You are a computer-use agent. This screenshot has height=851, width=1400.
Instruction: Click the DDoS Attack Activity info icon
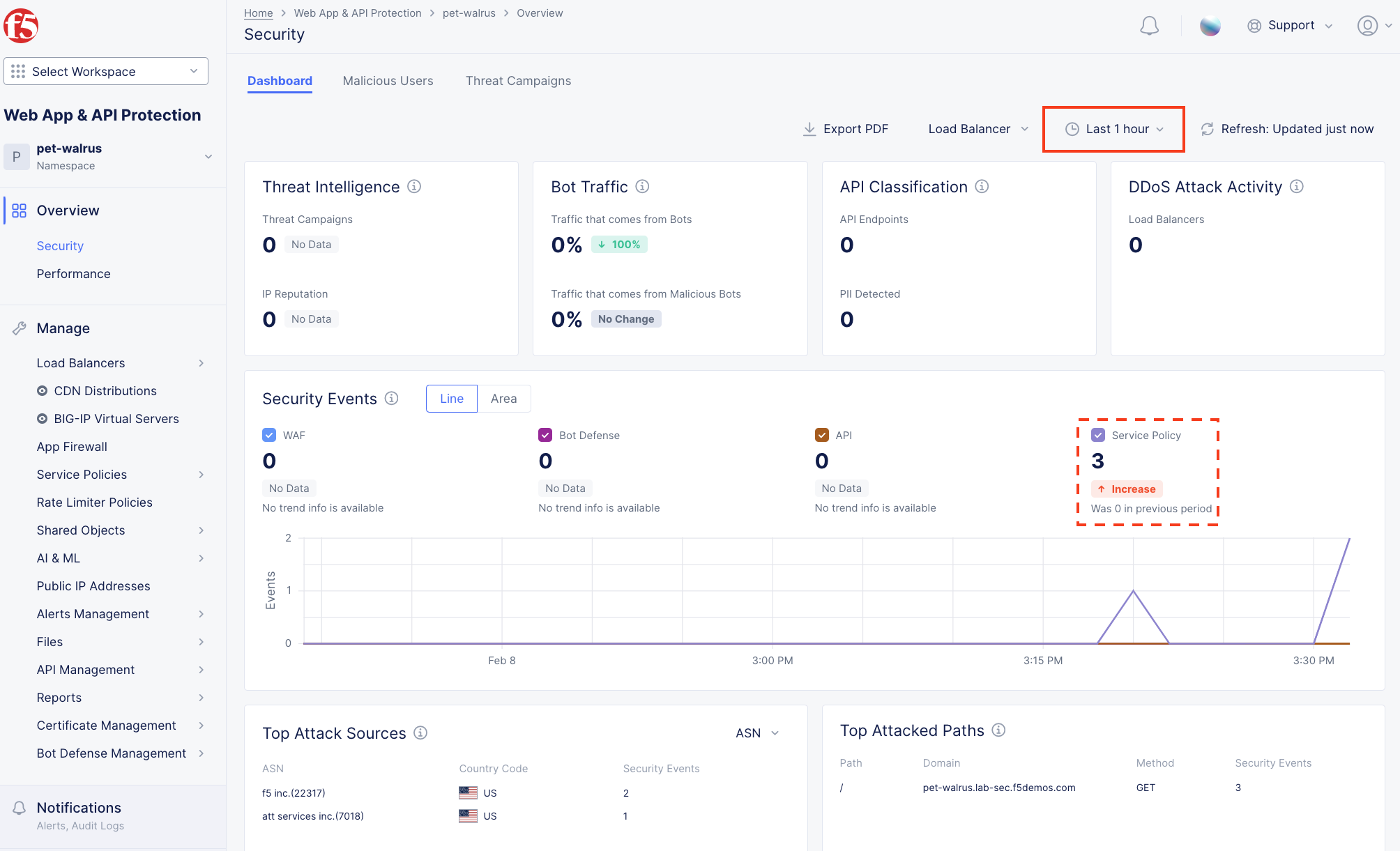(x=1297, y=186)
